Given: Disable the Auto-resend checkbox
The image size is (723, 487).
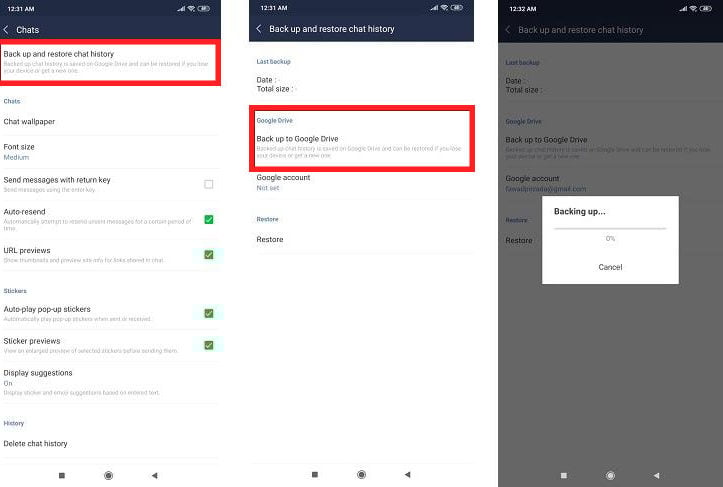Looking at the screenshot, I should pos(208,219).
